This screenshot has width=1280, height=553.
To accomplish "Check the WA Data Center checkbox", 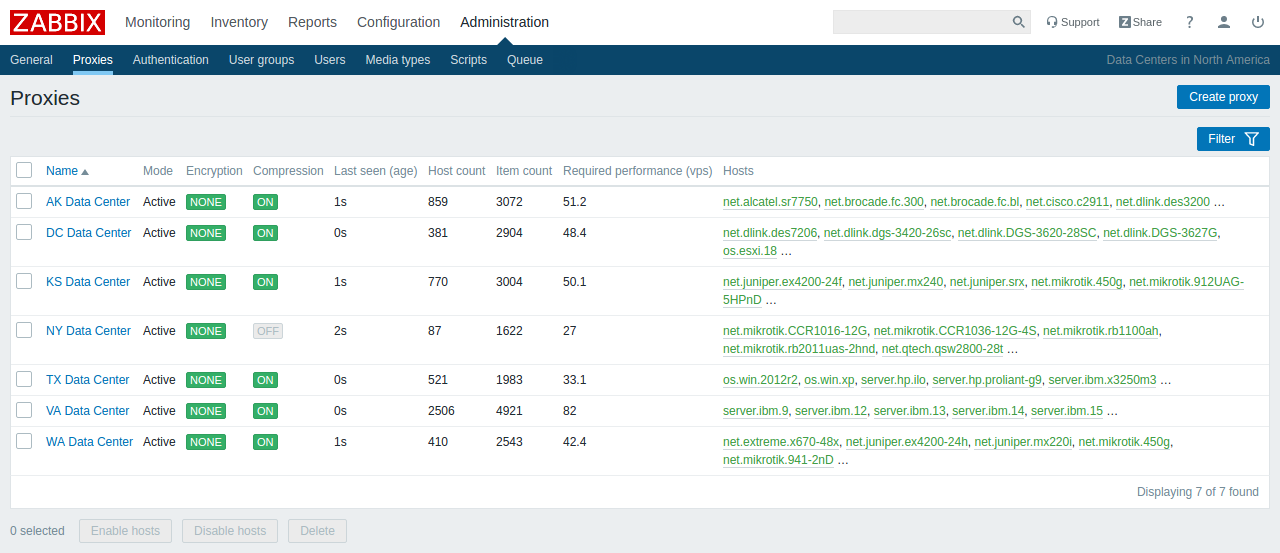I will point(24,441).
